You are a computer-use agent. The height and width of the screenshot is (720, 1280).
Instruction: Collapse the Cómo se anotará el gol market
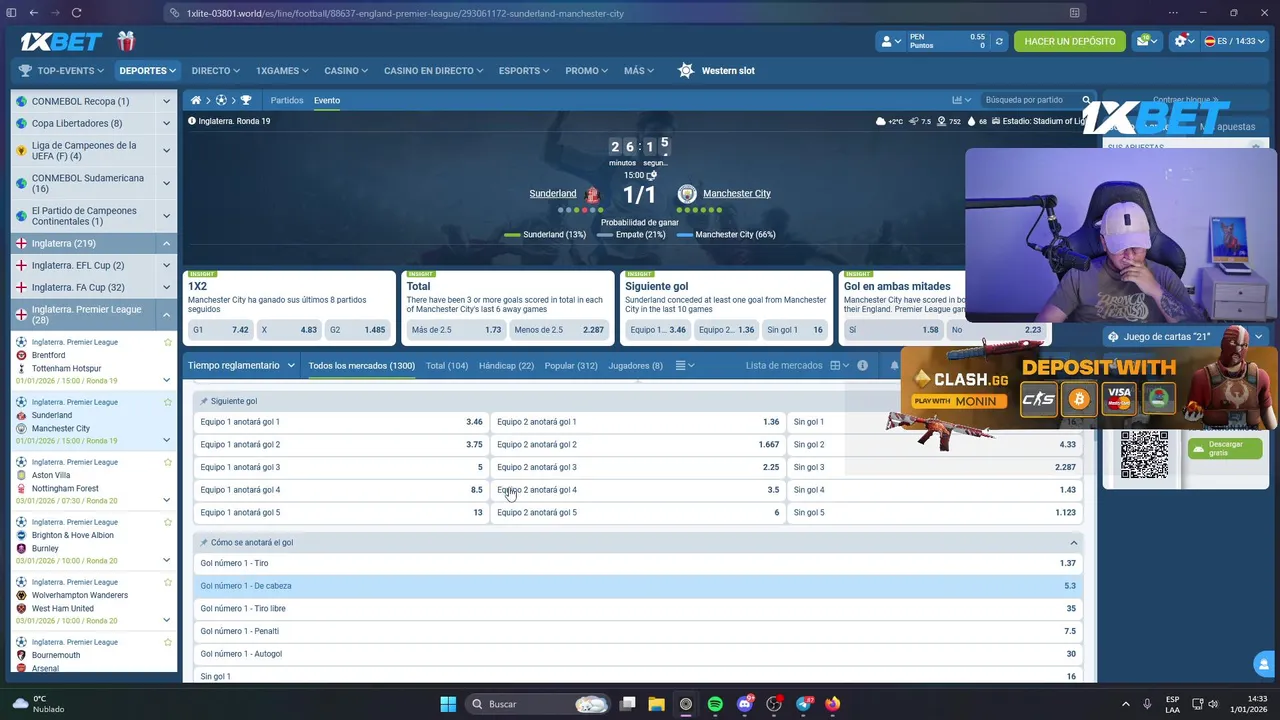(x=1074, y=543)
